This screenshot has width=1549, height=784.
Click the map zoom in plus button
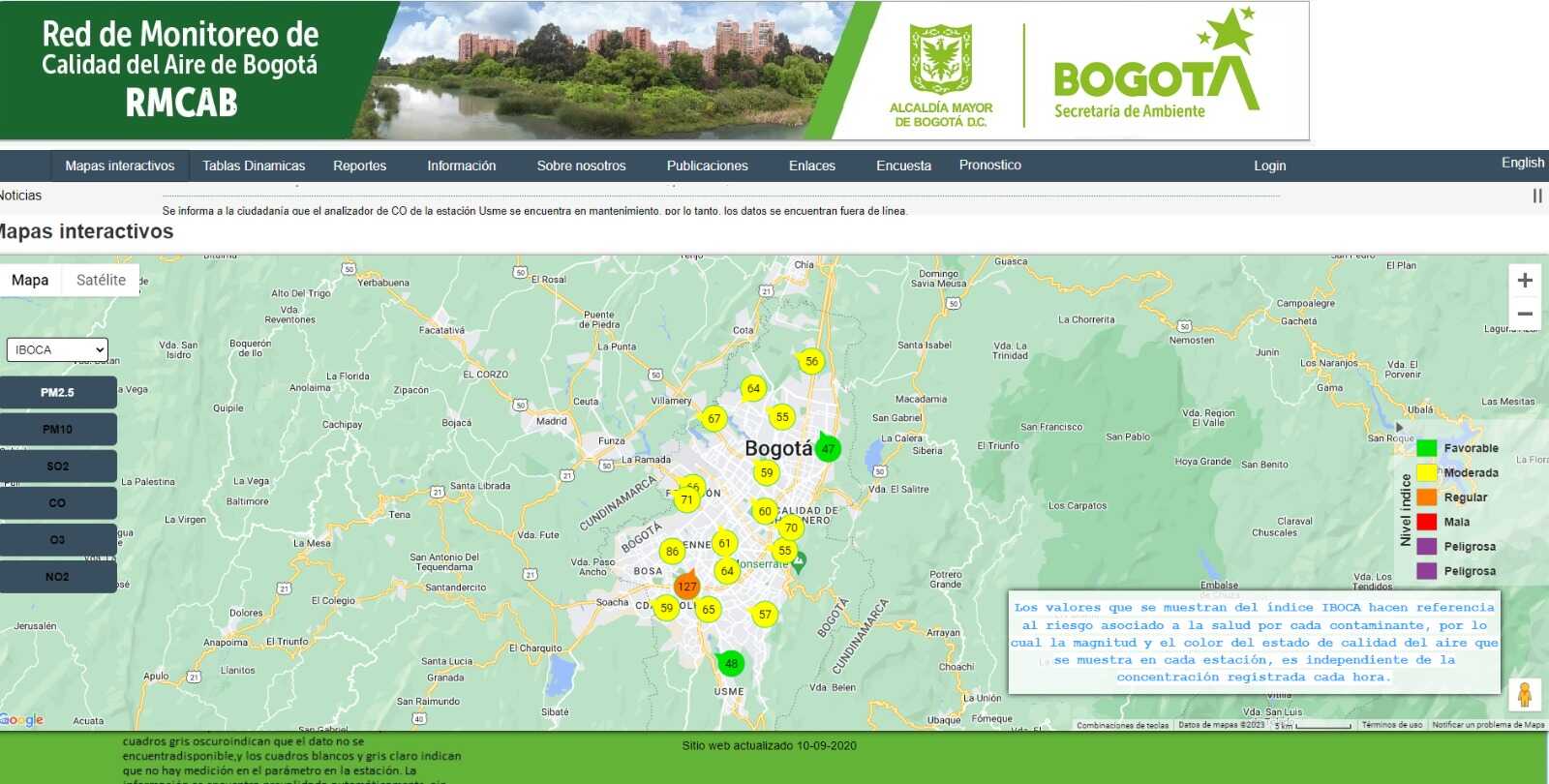point(1525,281)
